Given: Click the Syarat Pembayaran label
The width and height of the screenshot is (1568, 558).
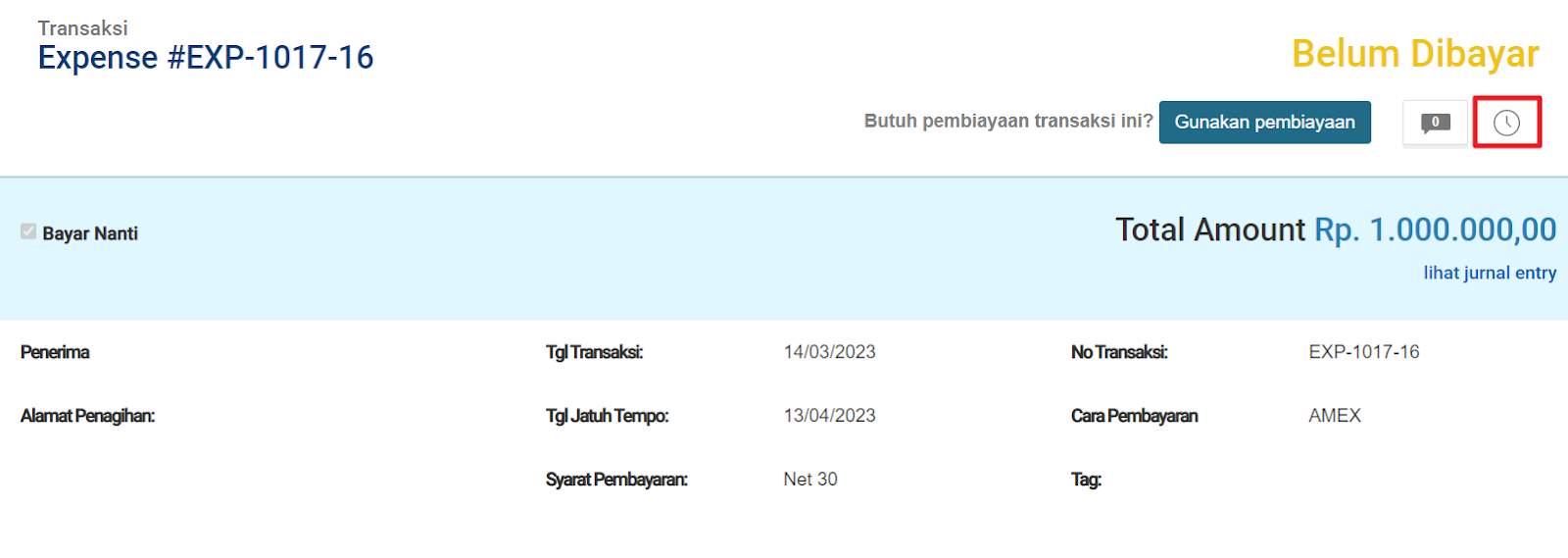Looking at the screenshot, I should tap(616, 480).
